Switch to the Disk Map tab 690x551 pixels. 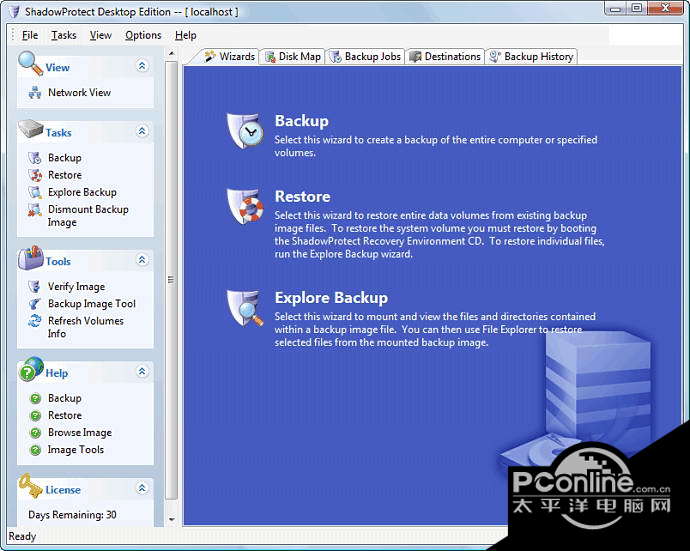293,57
